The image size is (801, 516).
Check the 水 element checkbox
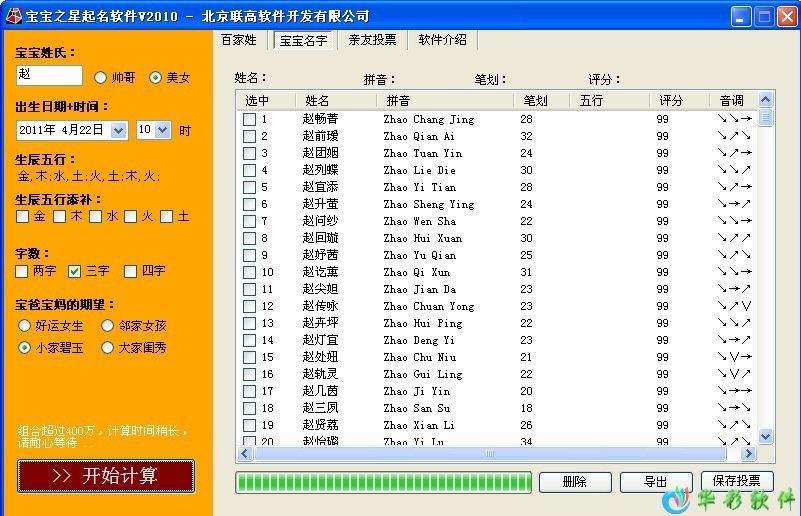[x=96, y=217]
